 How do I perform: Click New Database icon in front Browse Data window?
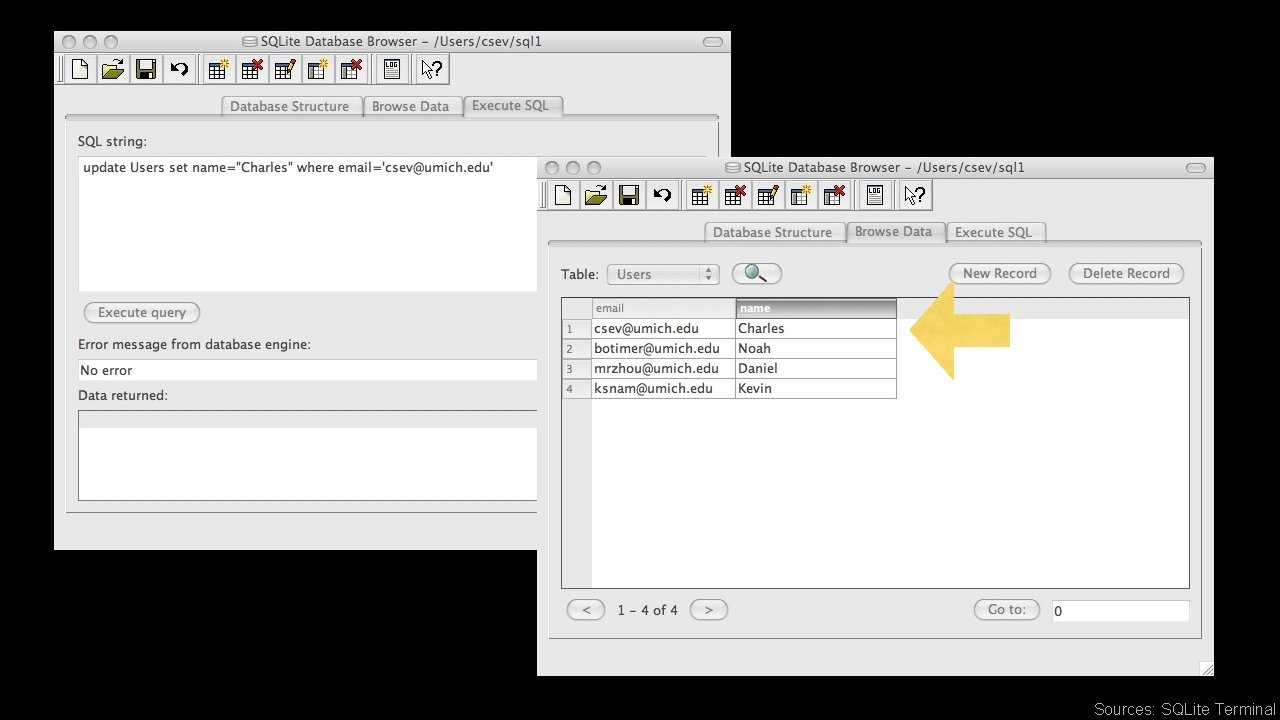[563, 195]
